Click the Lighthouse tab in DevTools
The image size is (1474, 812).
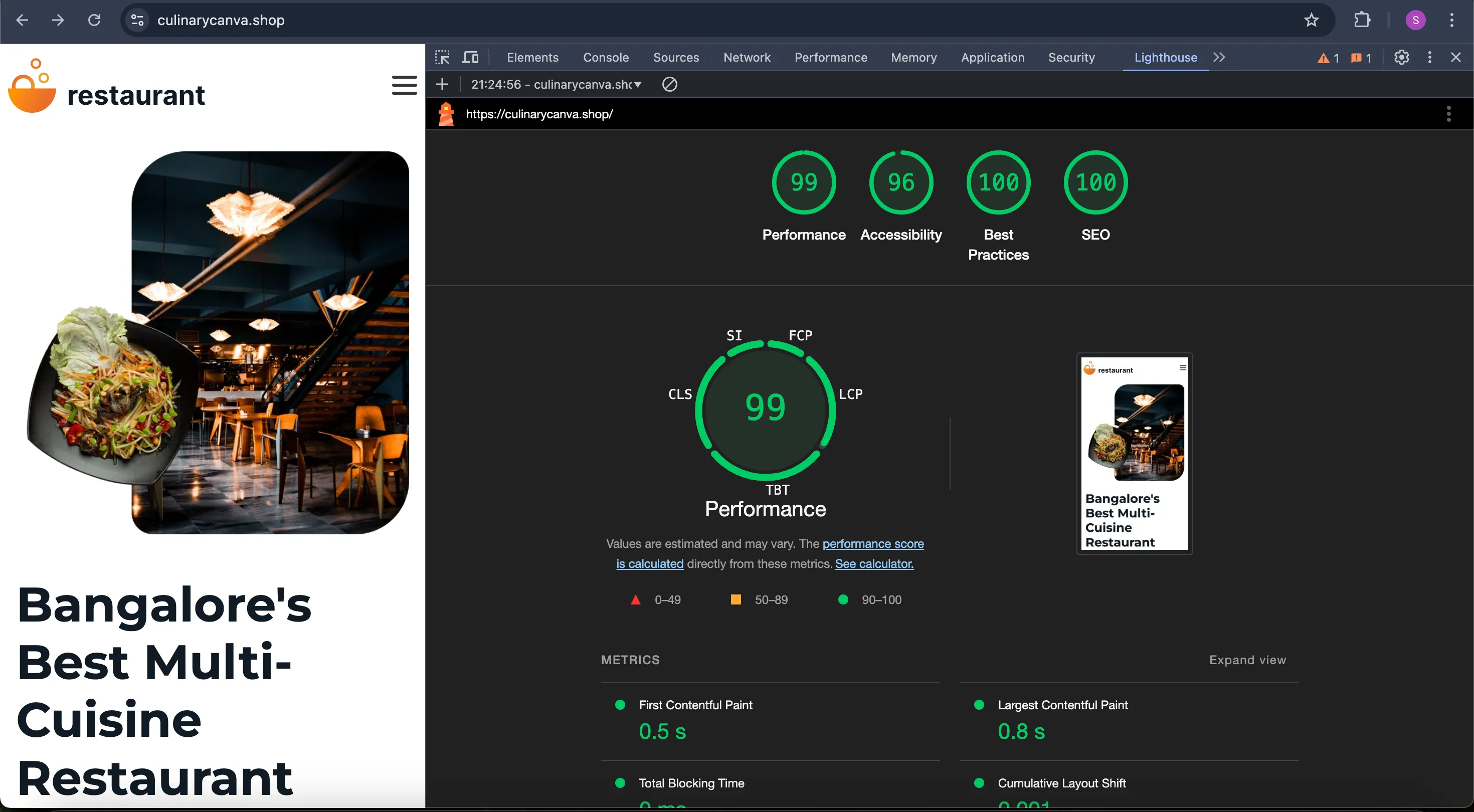point(1165,57)
